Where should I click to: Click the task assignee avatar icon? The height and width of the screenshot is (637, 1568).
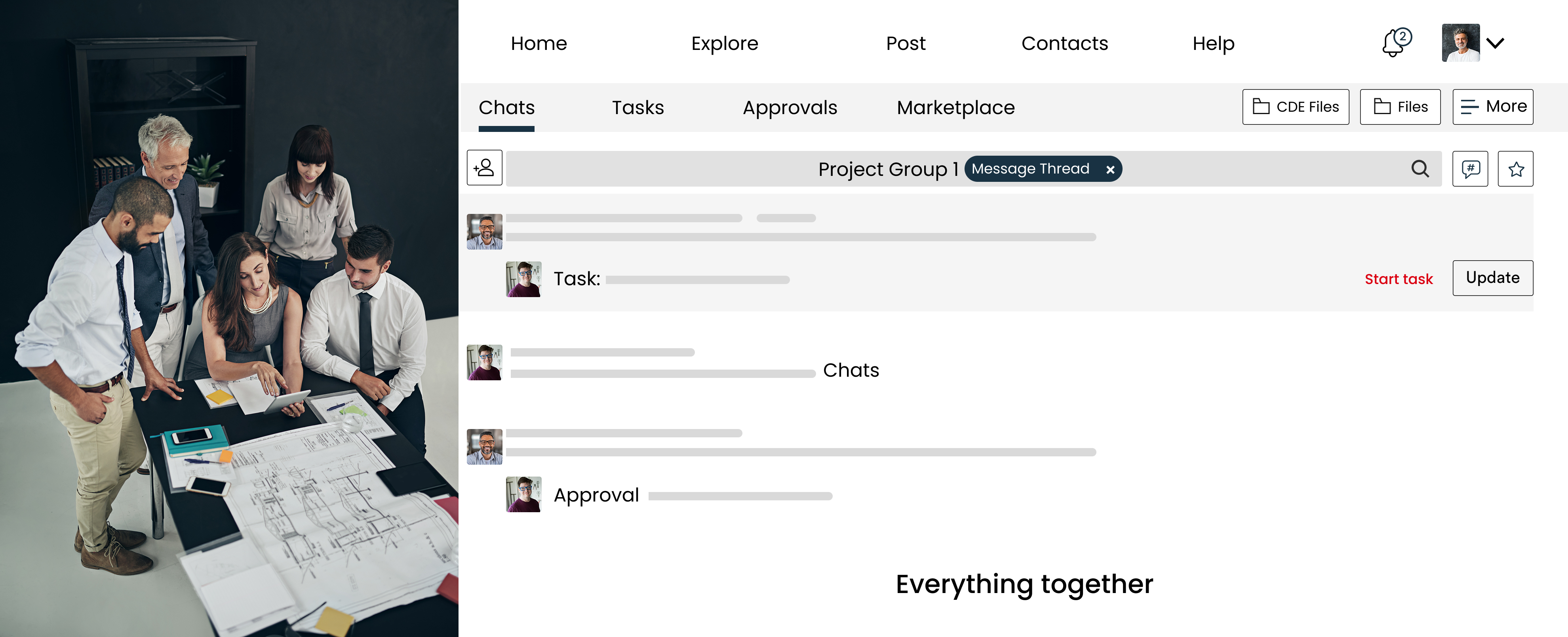[524, 279]
